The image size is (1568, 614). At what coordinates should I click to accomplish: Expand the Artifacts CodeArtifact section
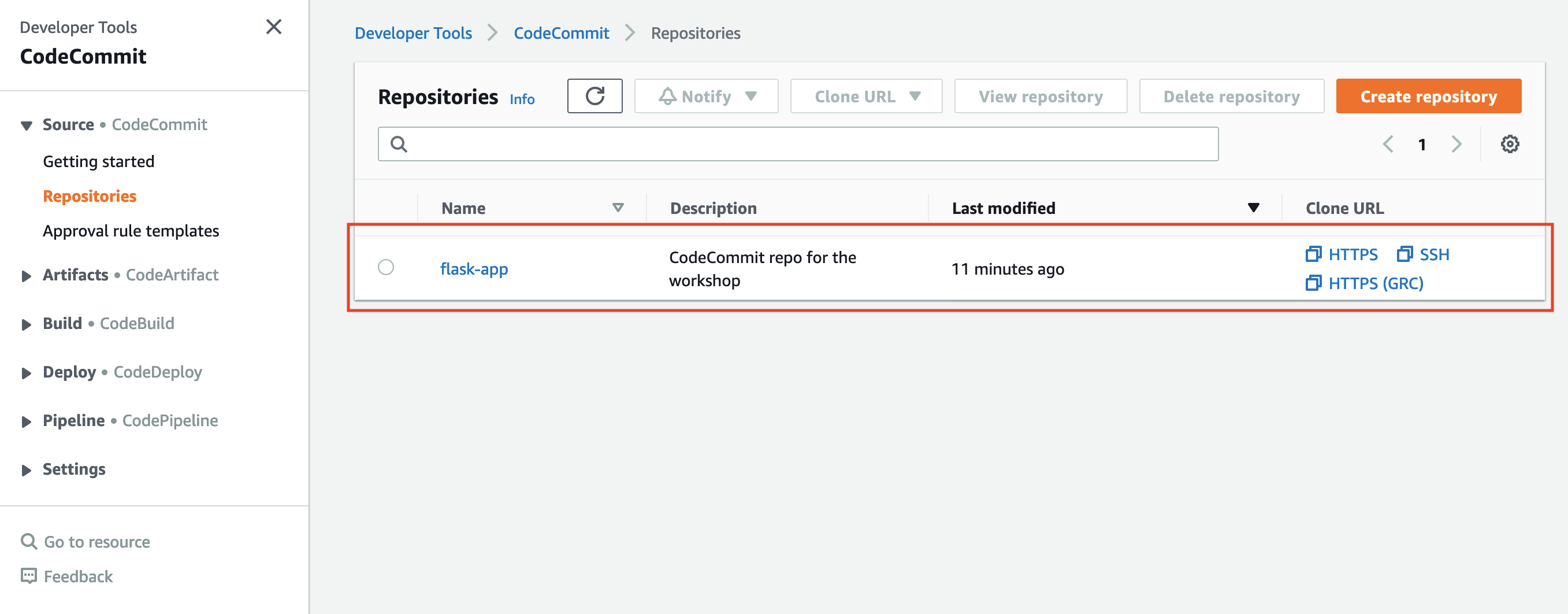tap(26, 276)
